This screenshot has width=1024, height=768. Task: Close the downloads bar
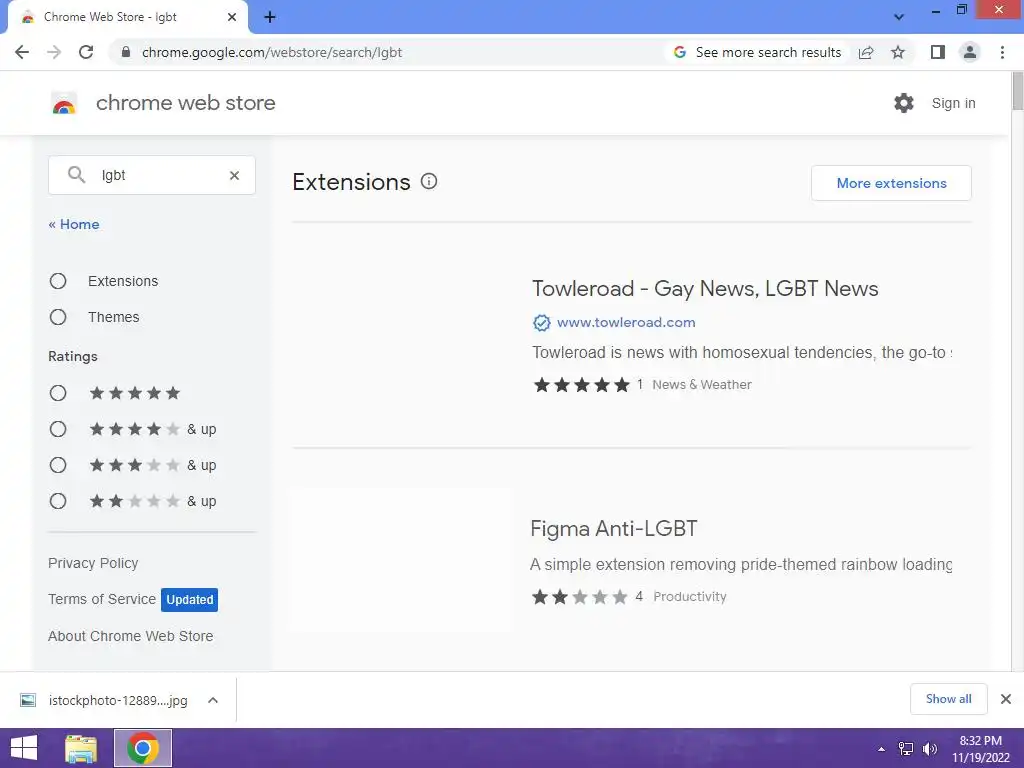pos(1006,699)
